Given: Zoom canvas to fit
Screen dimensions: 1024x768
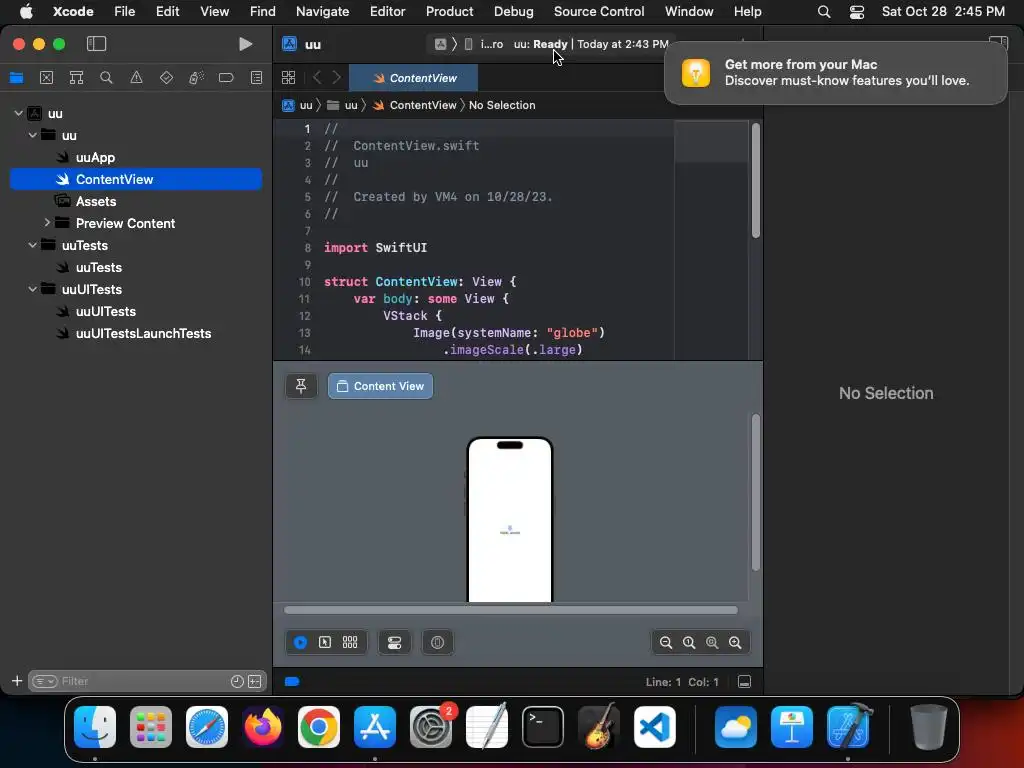Looking at the screenshot, I should [712, 643].
